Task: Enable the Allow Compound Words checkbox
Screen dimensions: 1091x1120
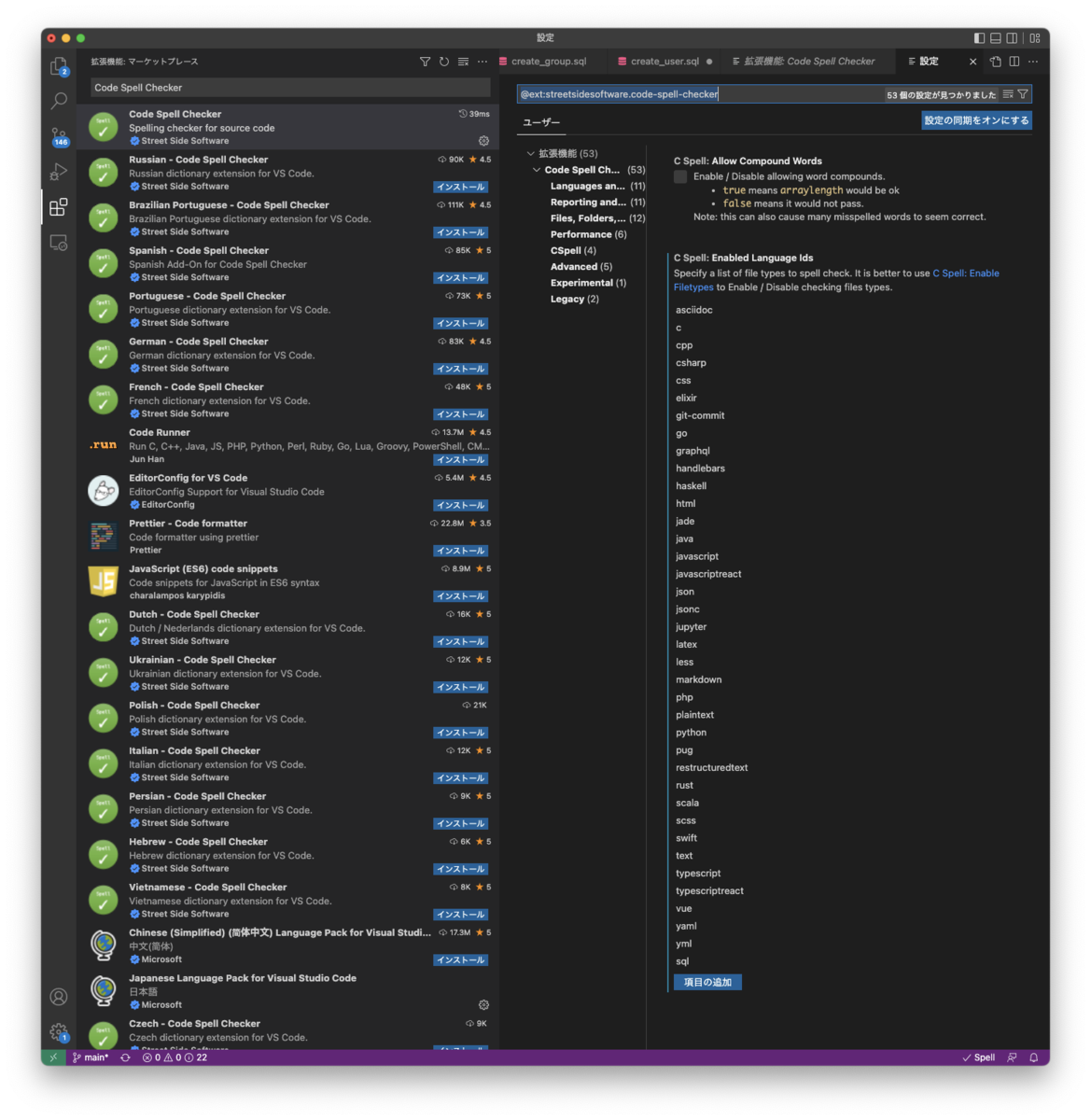Action: pyautogui.click(x=680, y=176)
